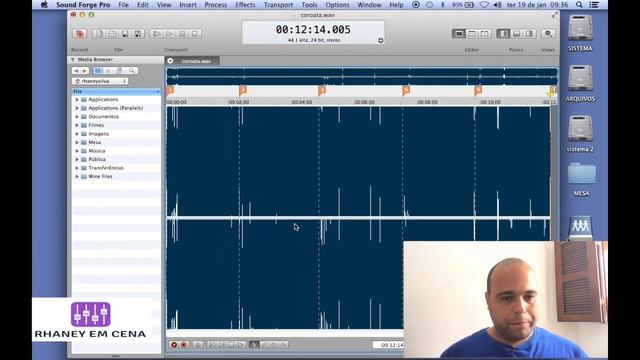The width and height of the screenshot is (640, 360).
Task: Click timeline marker 1
Action: coord(170,90)
